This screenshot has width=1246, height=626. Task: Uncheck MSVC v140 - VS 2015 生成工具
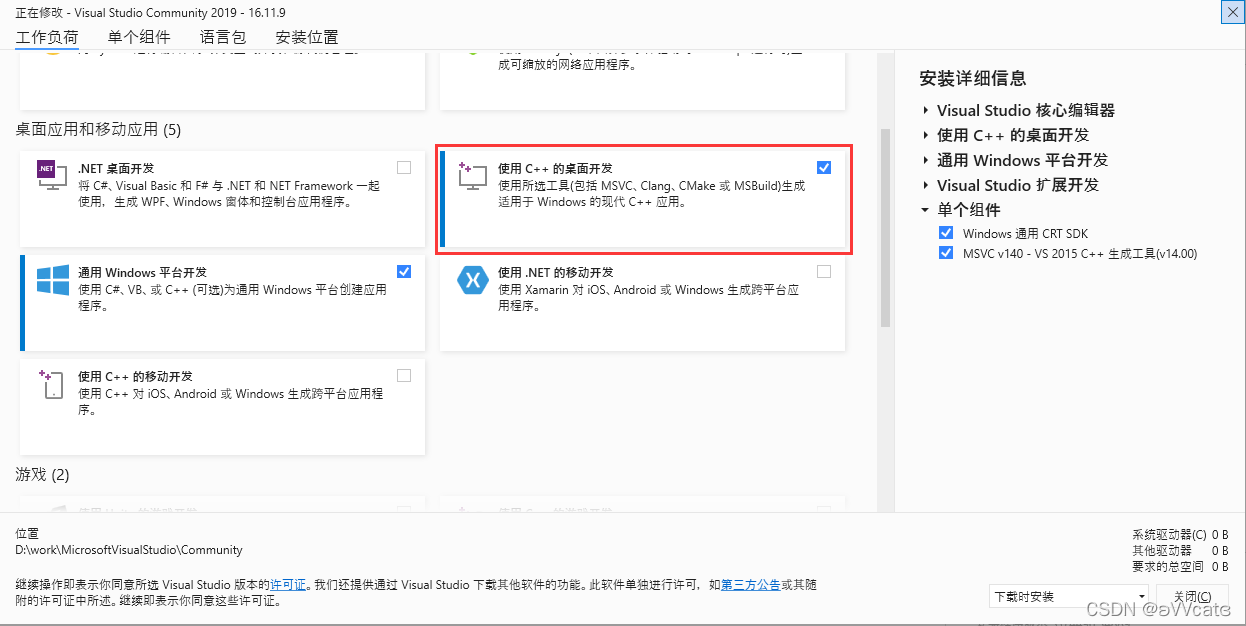[946, 253]
